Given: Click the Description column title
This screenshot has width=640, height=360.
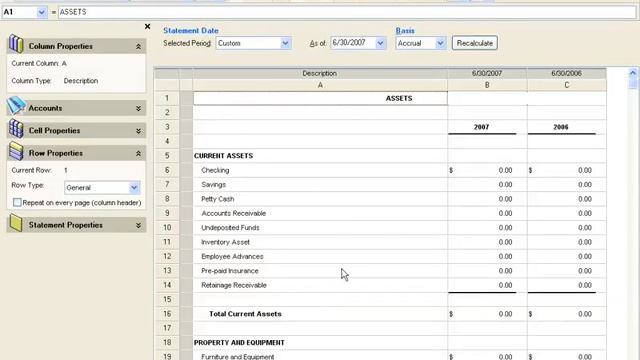Looking at the screenshot, I should [x=320, y=73].
